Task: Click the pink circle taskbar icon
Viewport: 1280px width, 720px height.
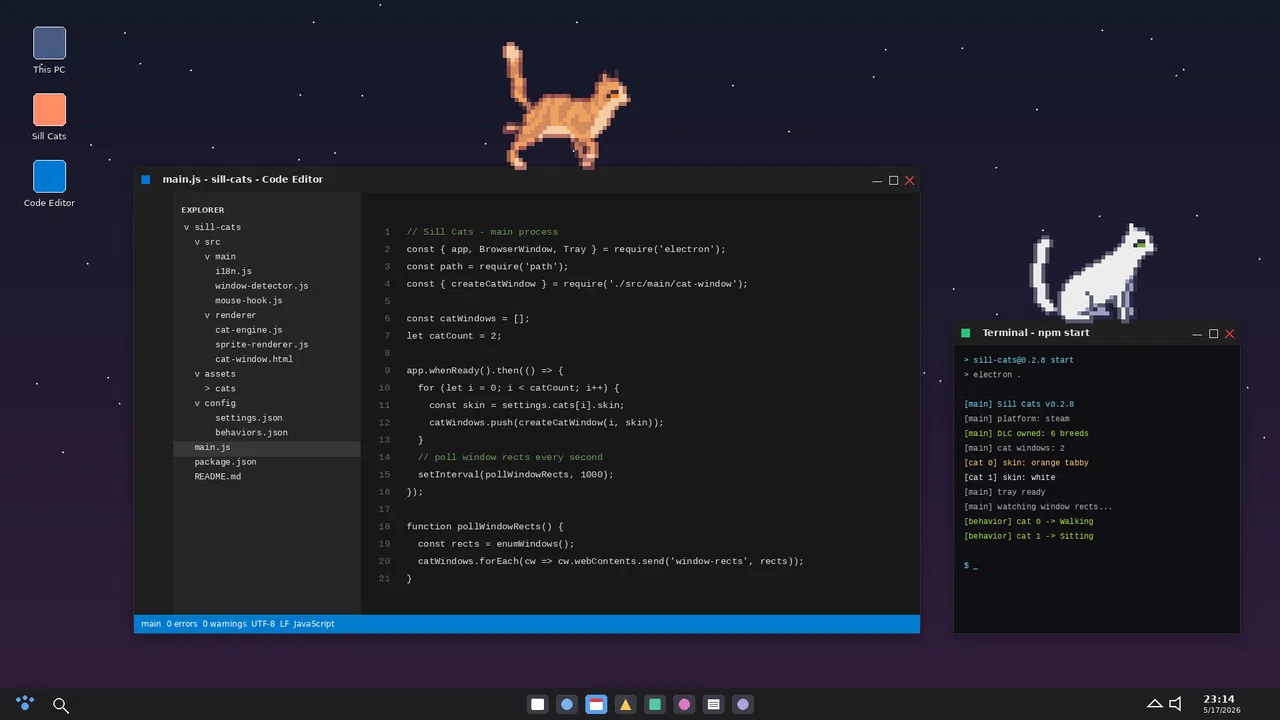Action: click(x=684, y=705)
